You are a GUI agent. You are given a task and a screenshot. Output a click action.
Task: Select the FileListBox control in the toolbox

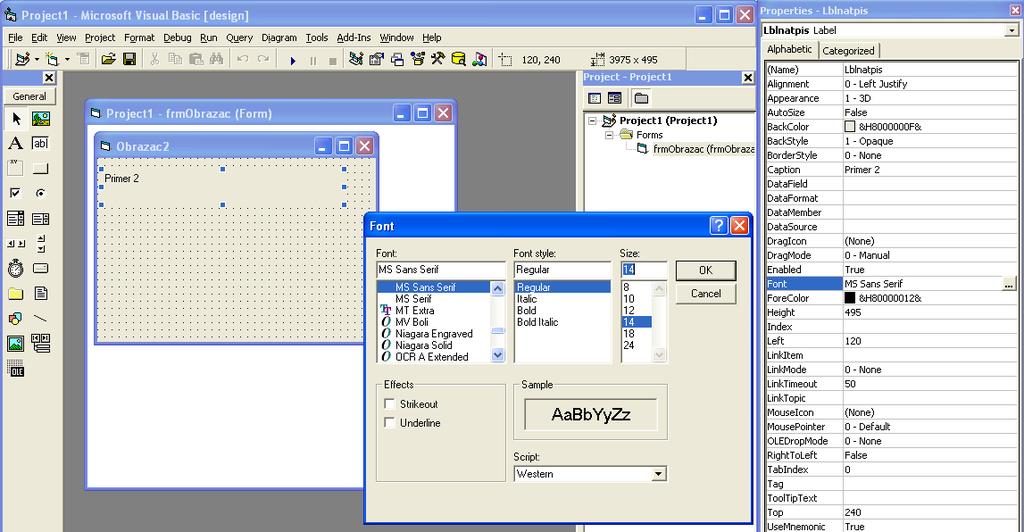(x=40, y=293)
